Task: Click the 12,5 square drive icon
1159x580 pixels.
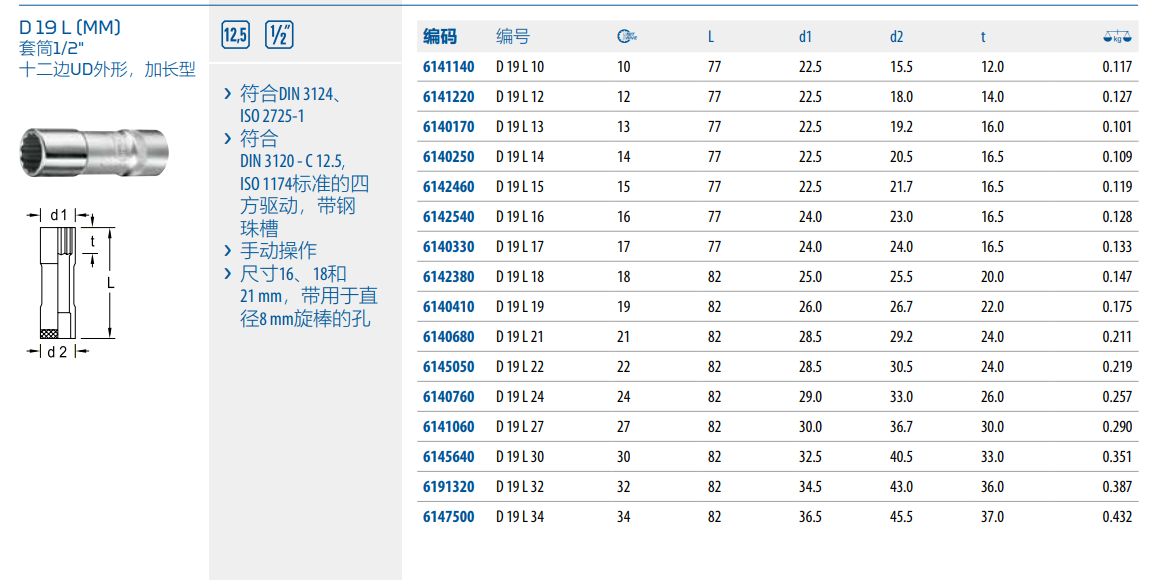Action: click(x=235, y=36)
